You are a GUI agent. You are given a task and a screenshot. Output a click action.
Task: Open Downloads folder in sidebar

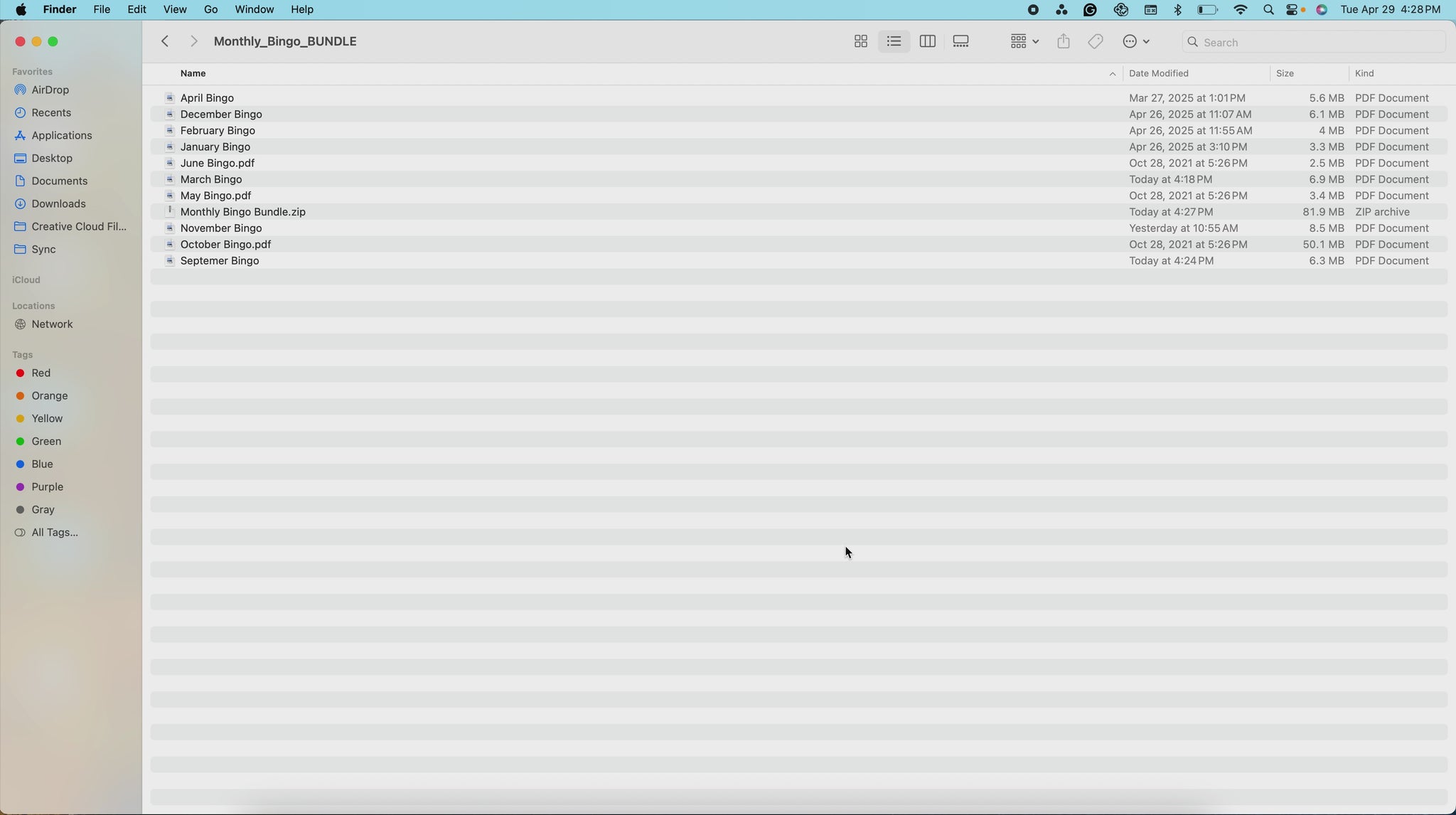[58, 204]
